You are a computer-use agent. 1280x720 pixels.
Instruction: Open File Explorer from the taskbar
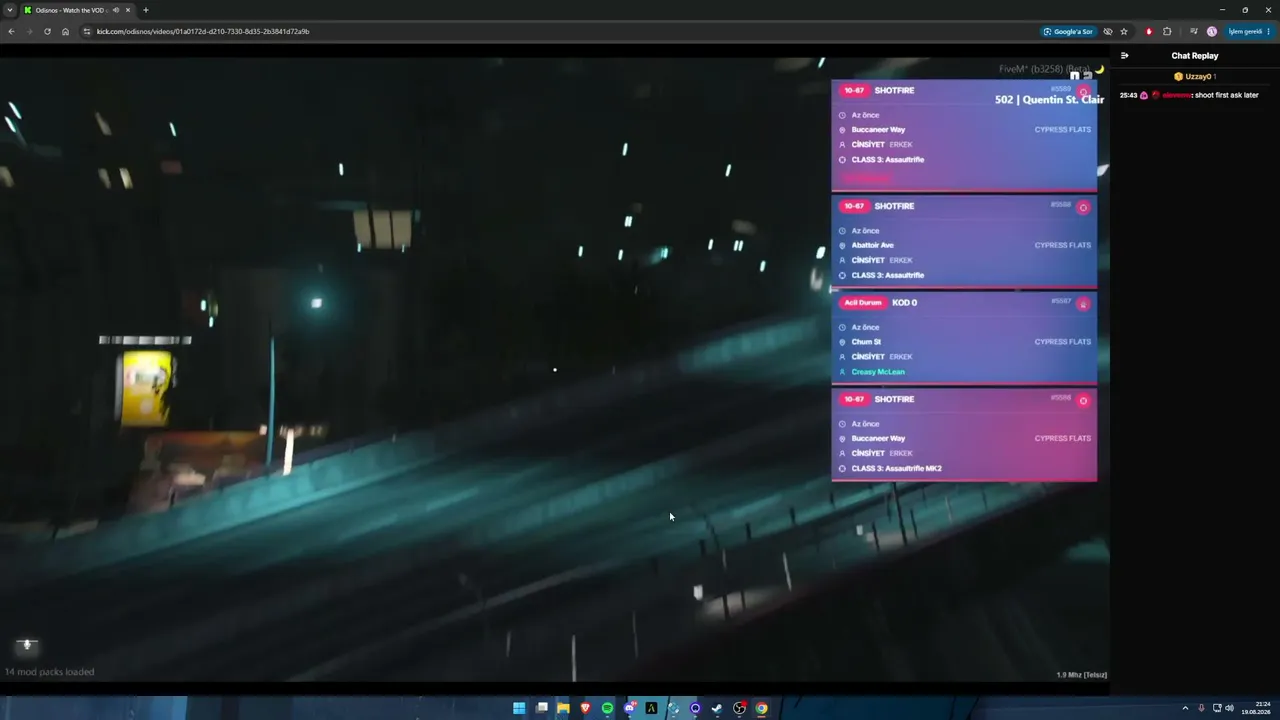click(x=563, y=708)
